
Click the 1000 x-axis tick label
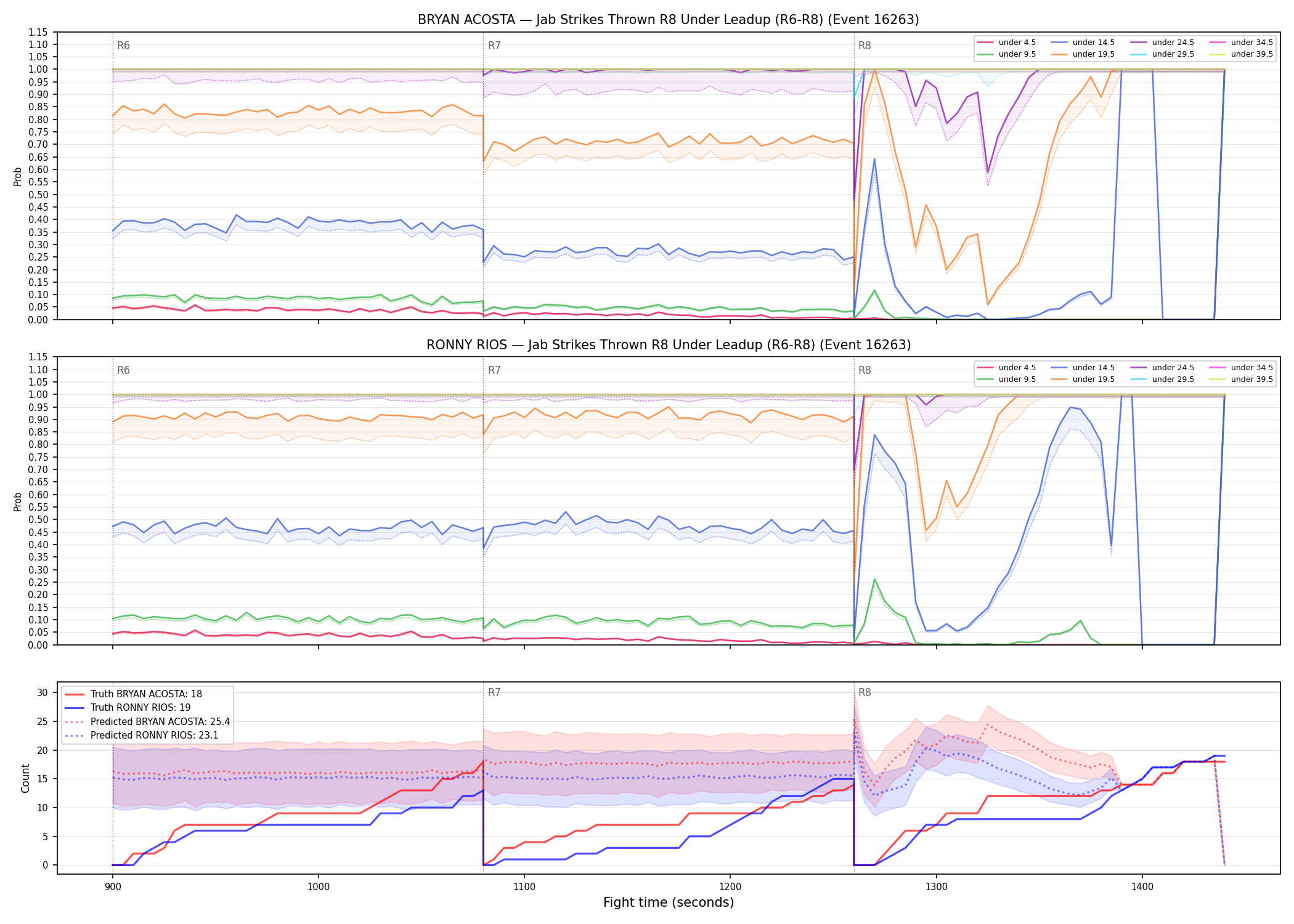coord(318,887)
